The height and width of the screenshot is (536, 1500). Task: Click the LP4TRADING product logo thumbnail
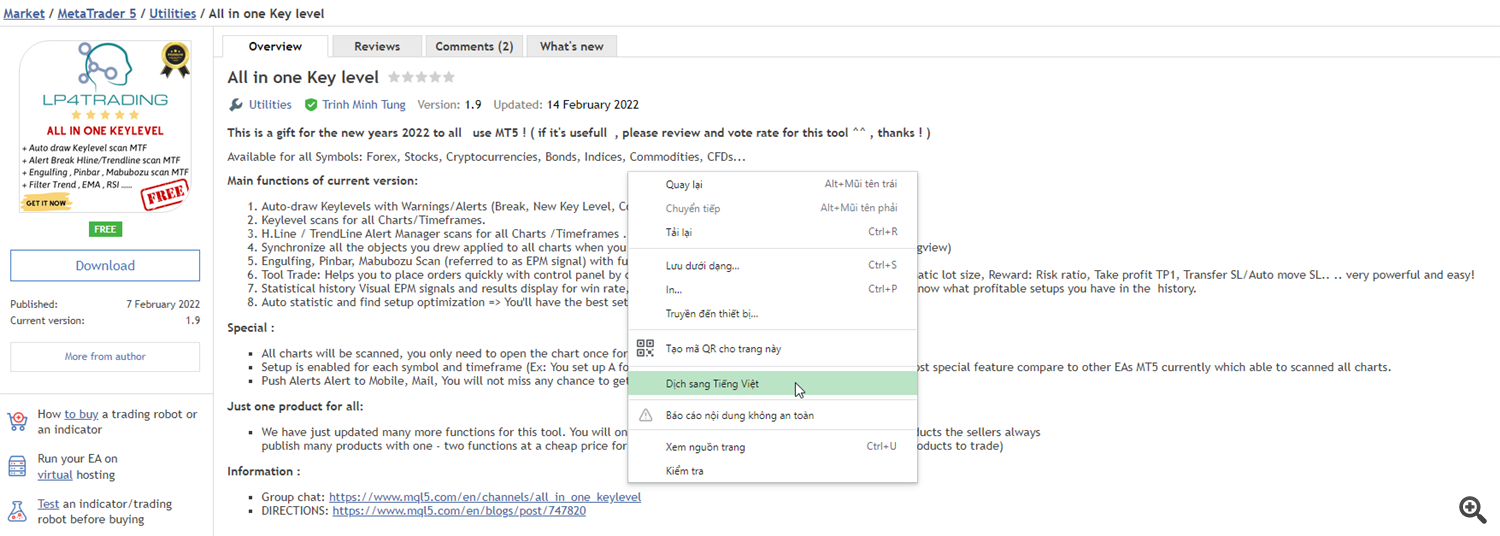[105, 127]
